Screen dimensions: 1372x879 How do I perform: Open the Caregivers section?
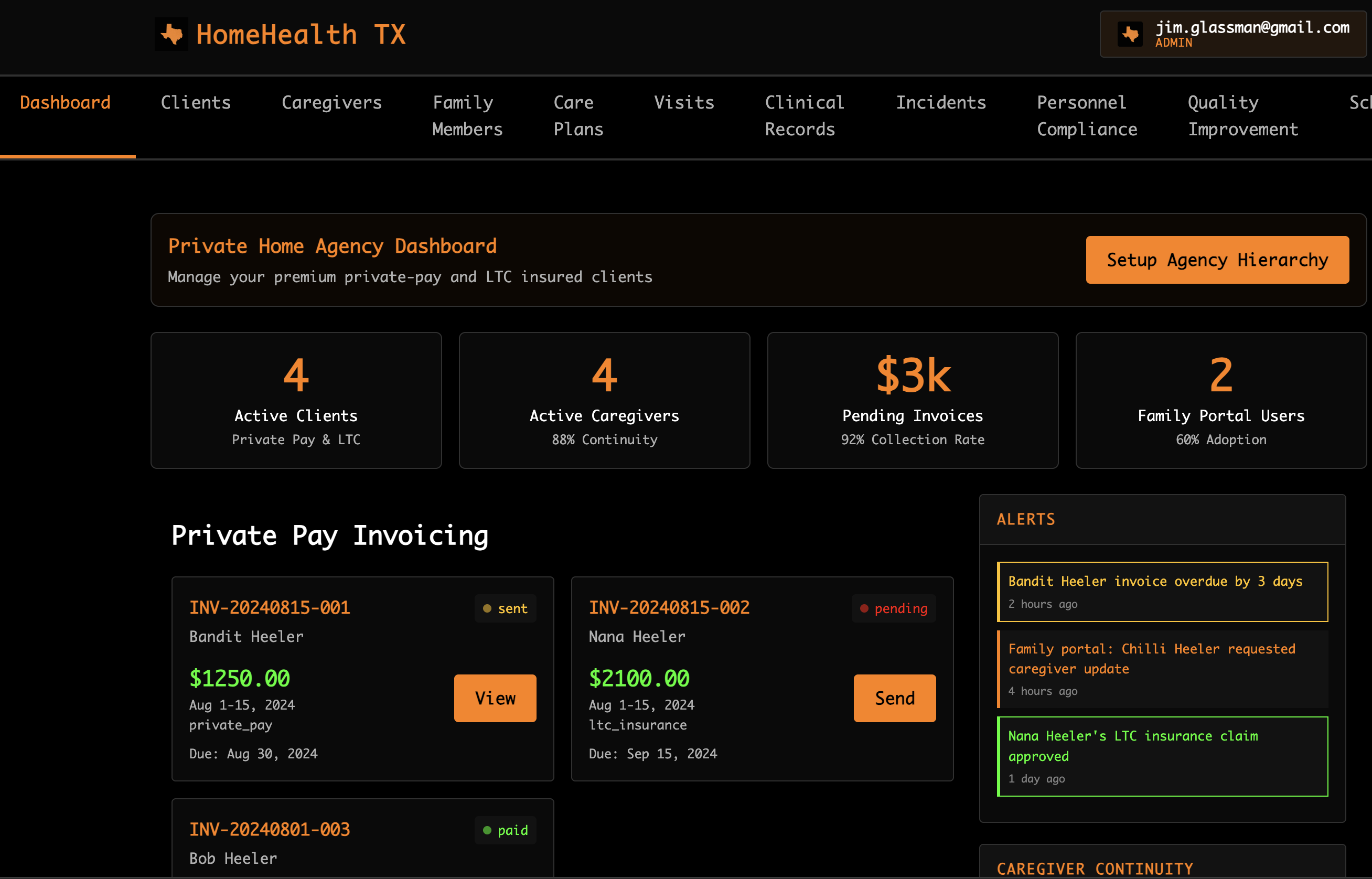point(331,103)
